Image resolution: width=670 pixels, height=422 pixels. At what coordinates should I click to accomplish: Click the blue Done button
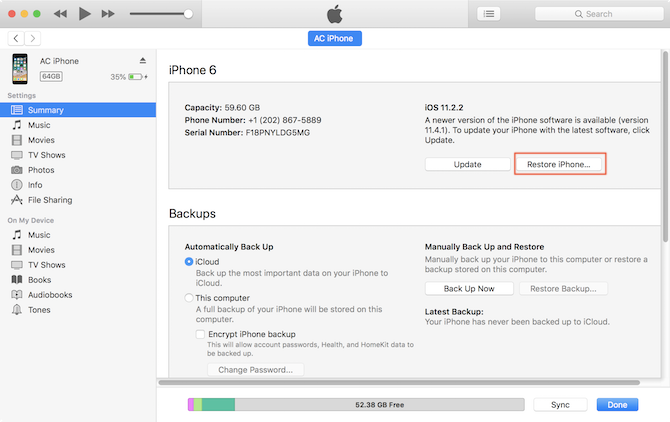617,404
